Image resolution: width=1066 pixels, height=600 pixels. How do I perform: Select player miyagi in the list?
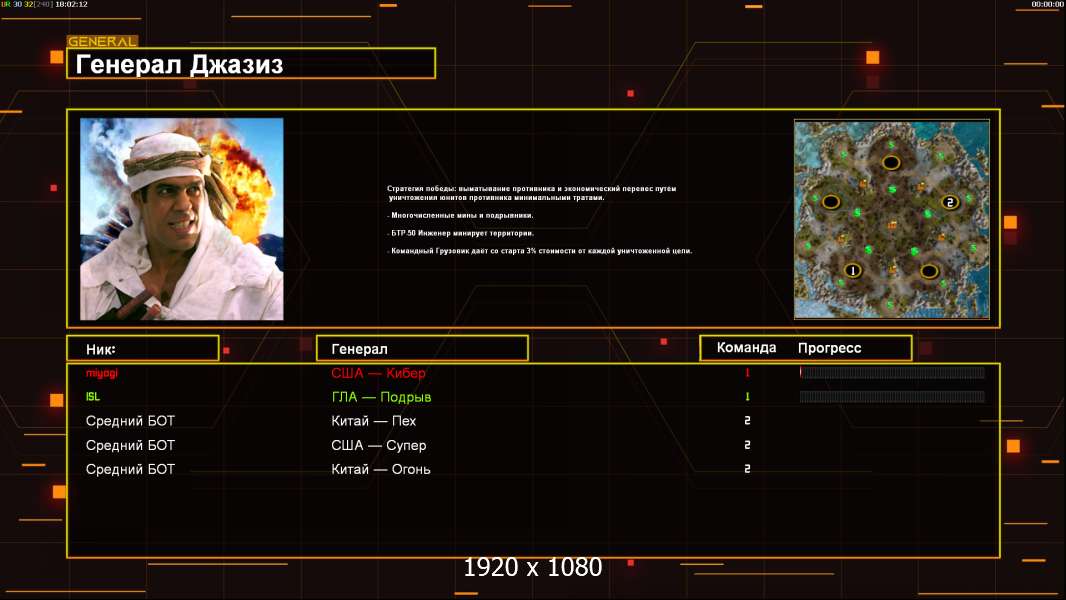click(x=102, y=373)
